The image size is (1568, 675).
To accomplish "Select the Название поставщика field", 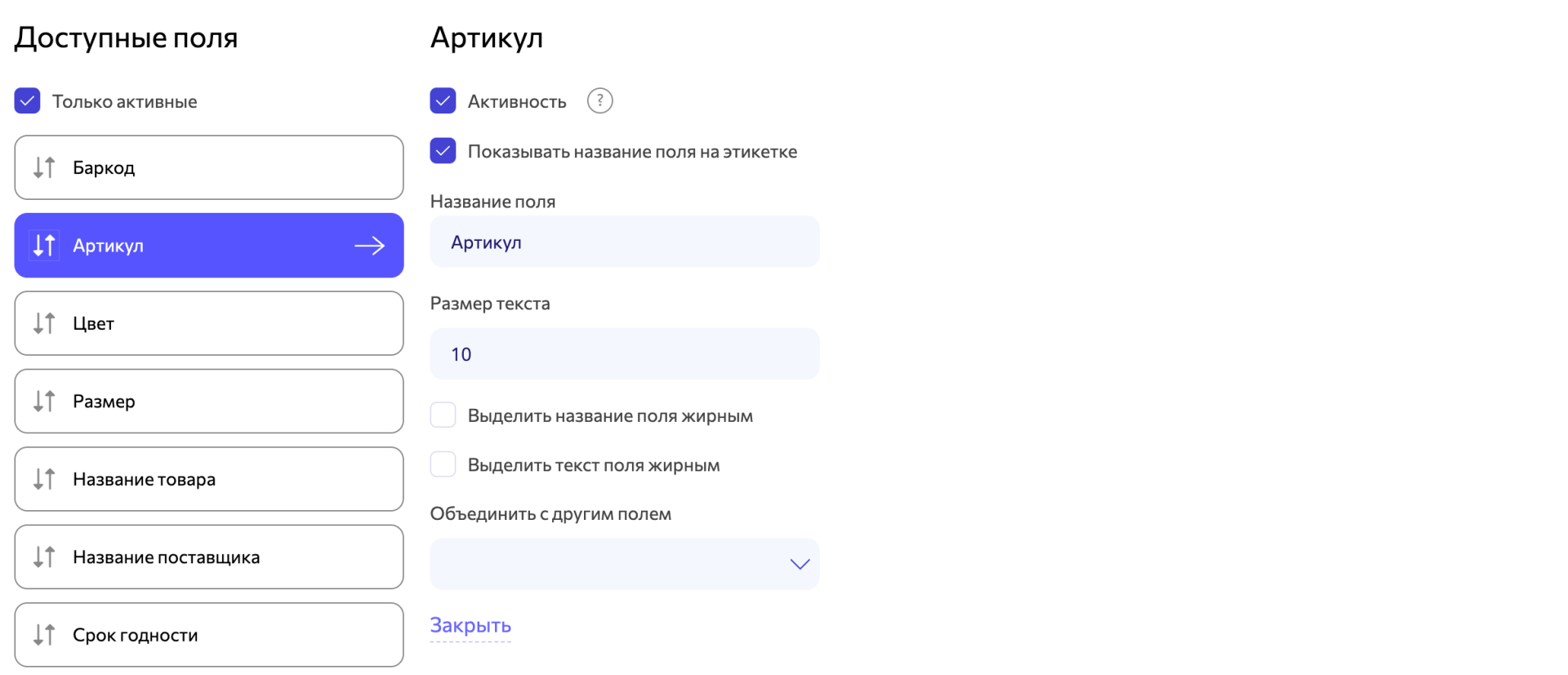I will click(209, 557).
